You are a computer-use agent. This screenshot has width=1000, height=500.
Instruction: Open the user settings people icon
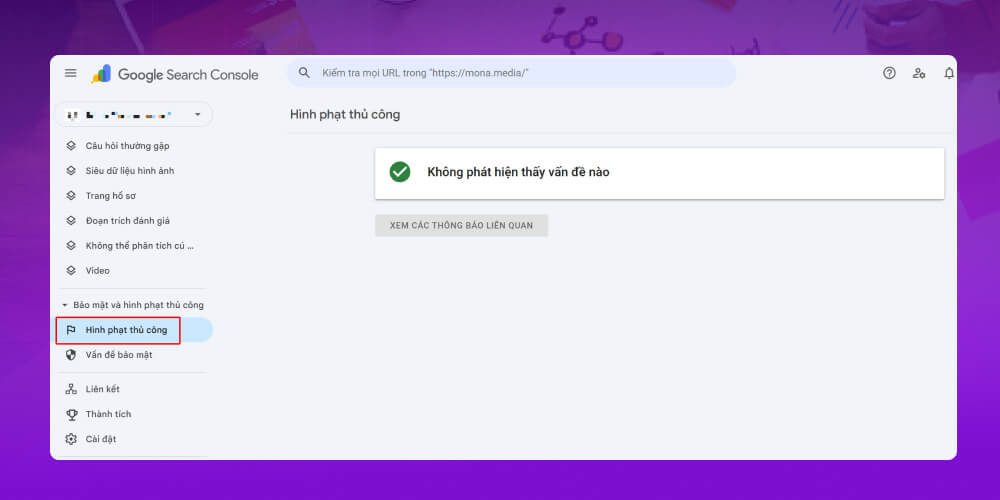919,73
